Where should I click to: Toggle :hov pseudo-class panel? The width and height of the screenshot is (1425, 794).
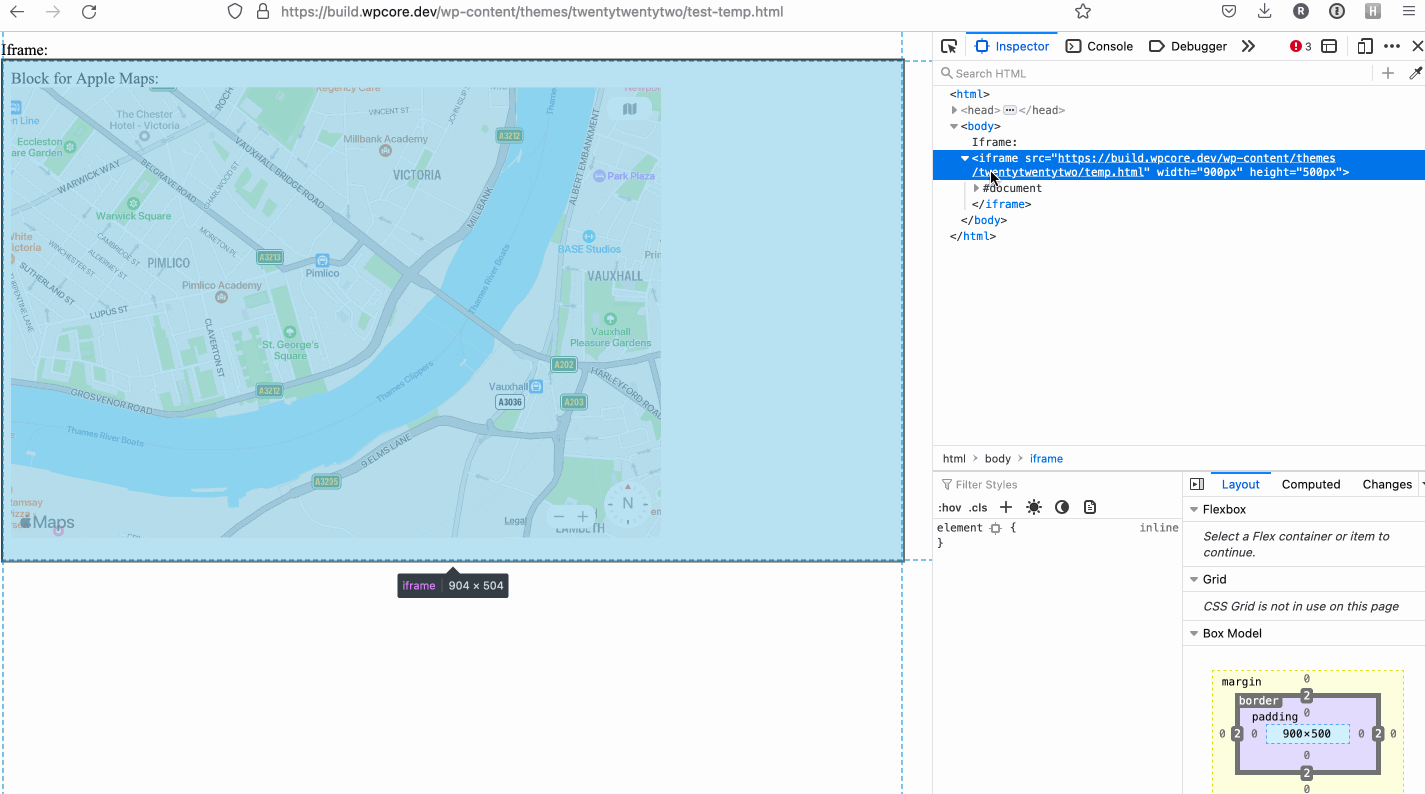[949, 507]
